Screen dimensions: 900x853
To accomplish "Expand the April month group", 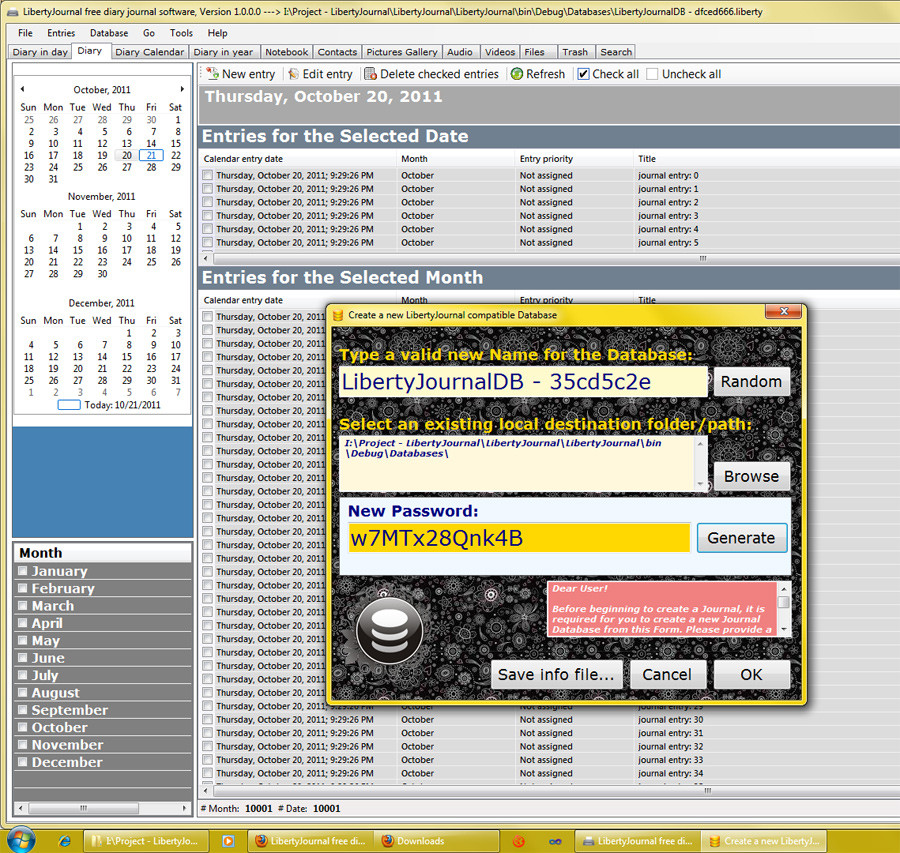I will point(23,623).
